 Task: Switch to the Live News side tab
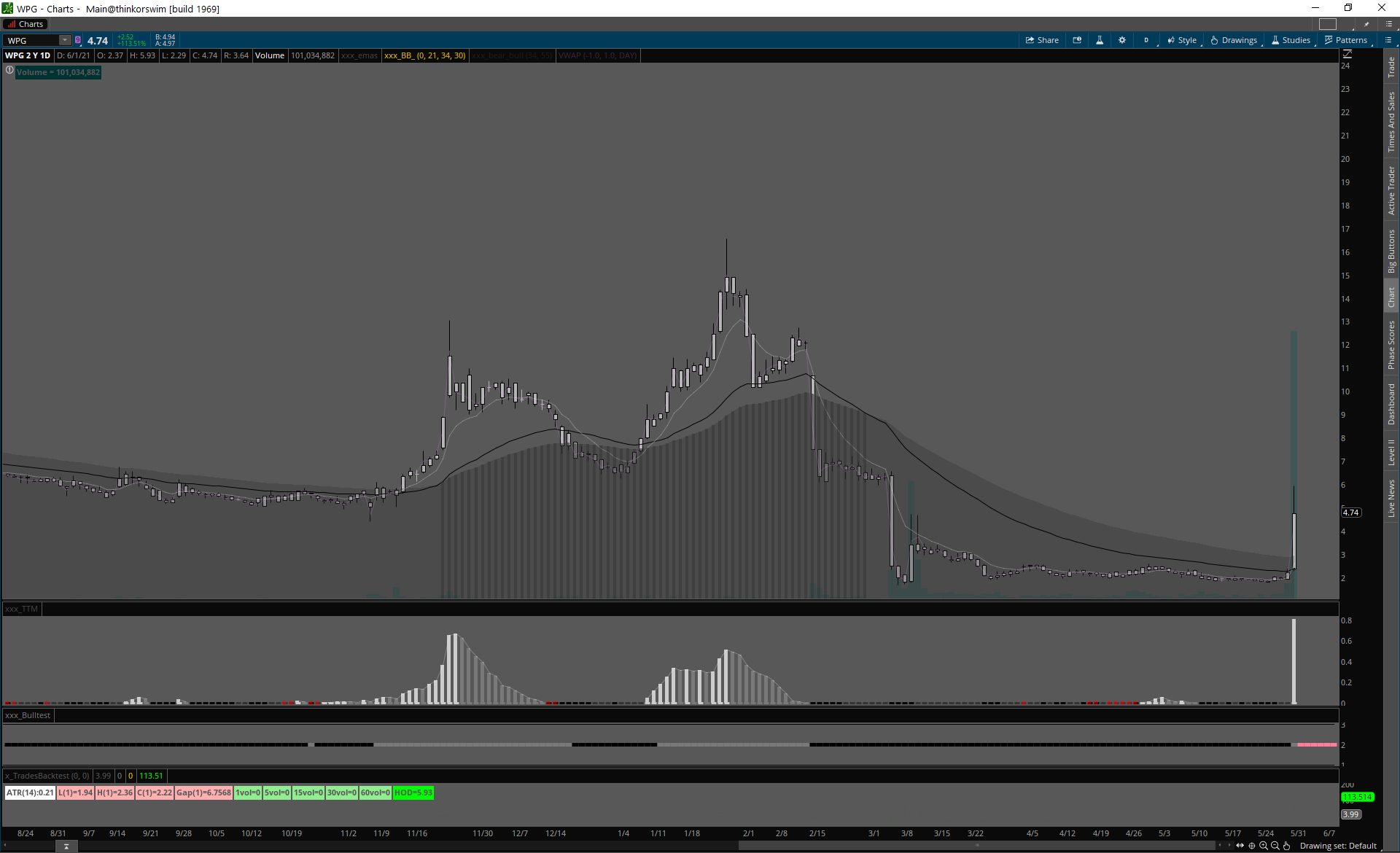tap(1391, 499)
